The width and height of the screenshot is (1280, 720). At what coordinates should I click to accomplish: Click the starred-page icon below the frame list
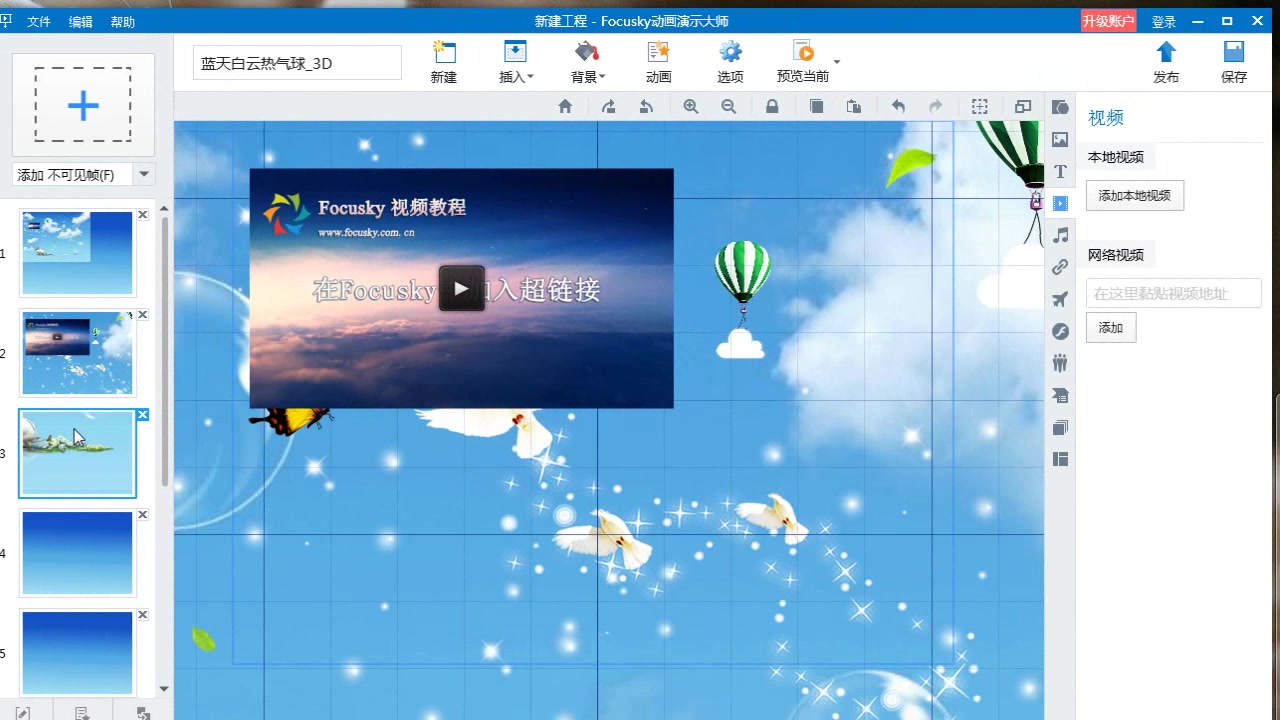coord(83,712)
